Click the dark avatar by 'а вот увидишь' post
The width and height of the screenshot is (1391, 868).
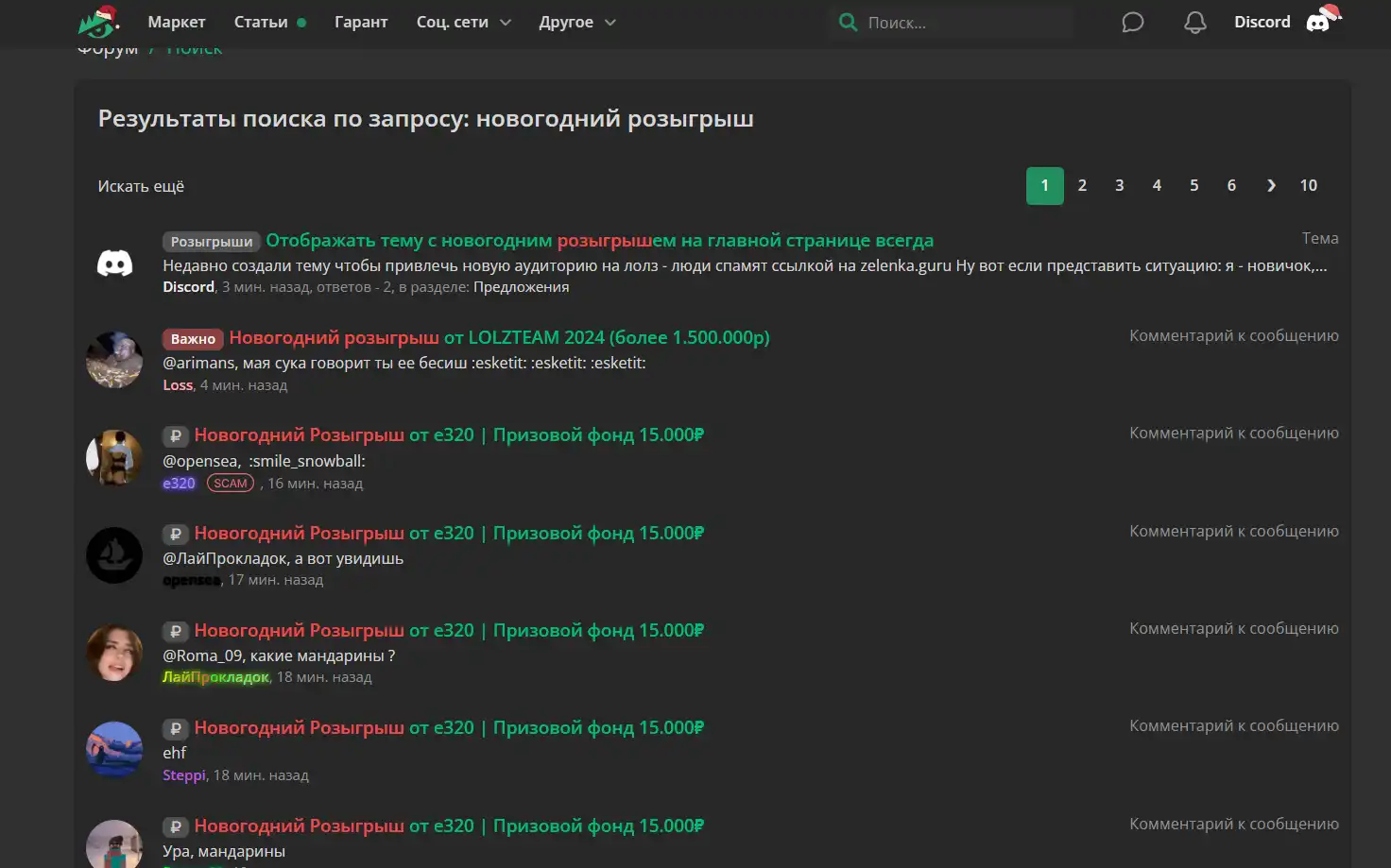[x=114, y=555]
